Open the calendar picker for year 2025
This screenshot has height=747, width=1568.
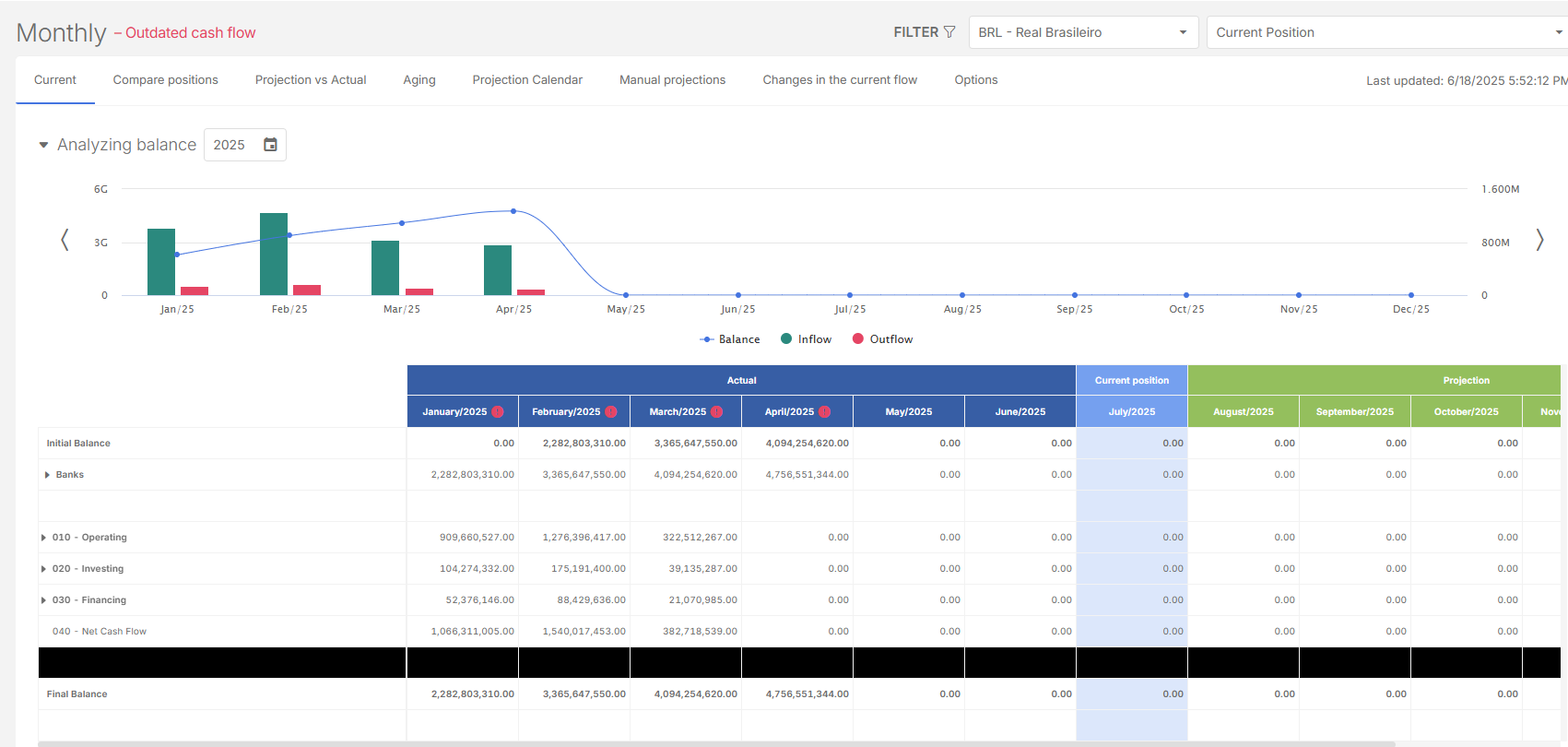pyautogui.click(x=270, y=145)
